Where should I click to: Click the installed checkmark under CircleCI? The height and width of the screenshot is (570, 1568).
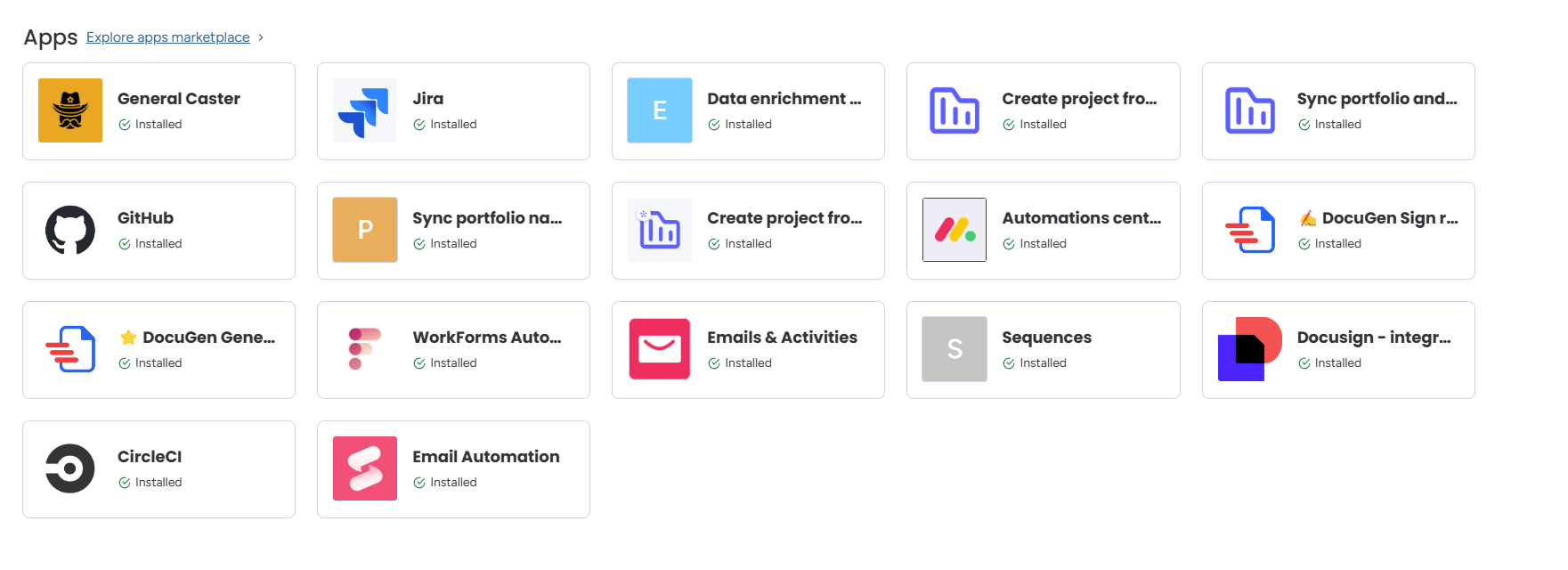click(x=125, y=483)
